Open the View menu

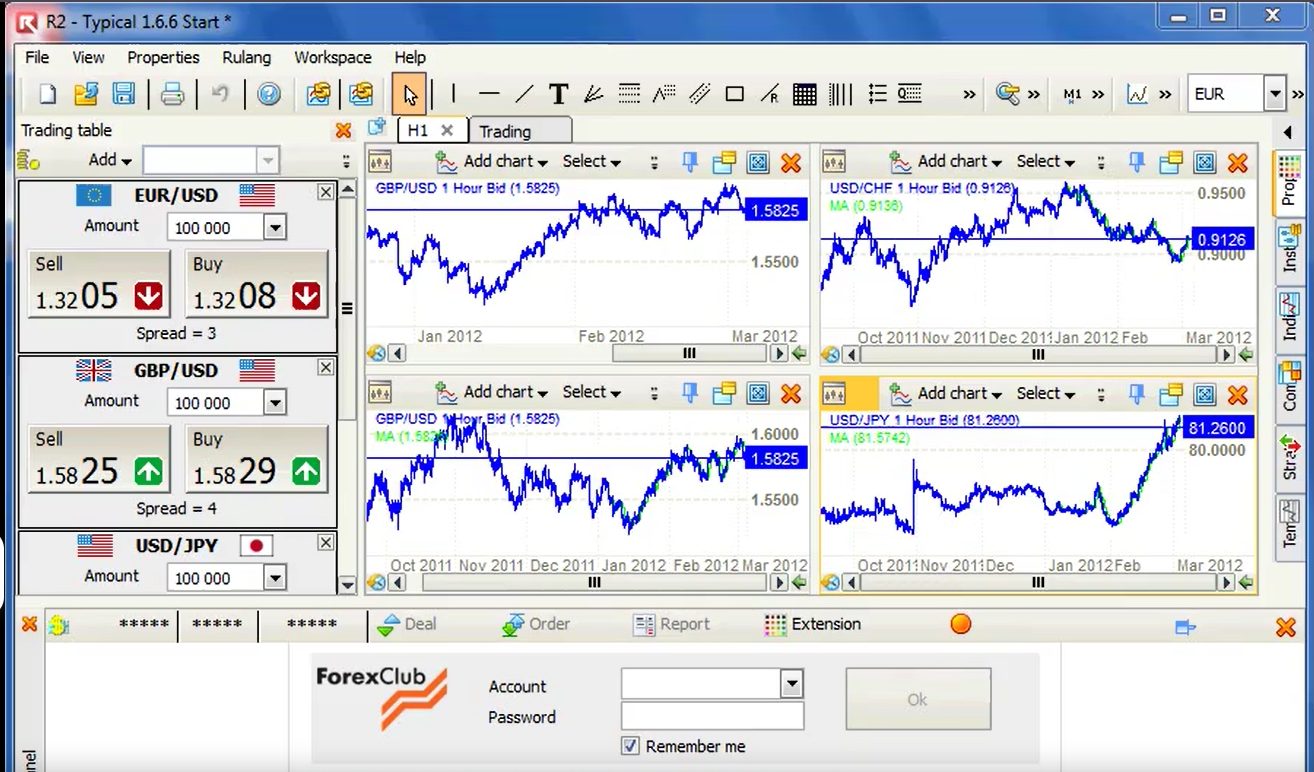coord(88,58)
